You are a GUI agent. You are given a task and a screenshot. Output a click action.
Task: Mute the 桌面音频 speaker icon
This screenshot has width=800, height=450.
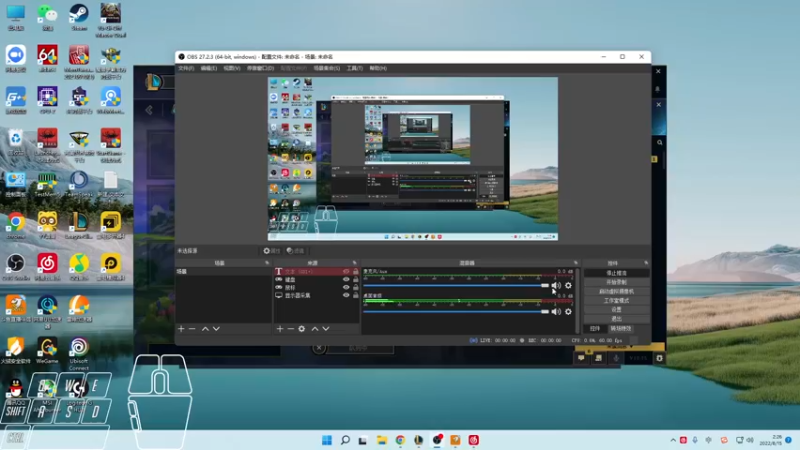coord(556,311)
